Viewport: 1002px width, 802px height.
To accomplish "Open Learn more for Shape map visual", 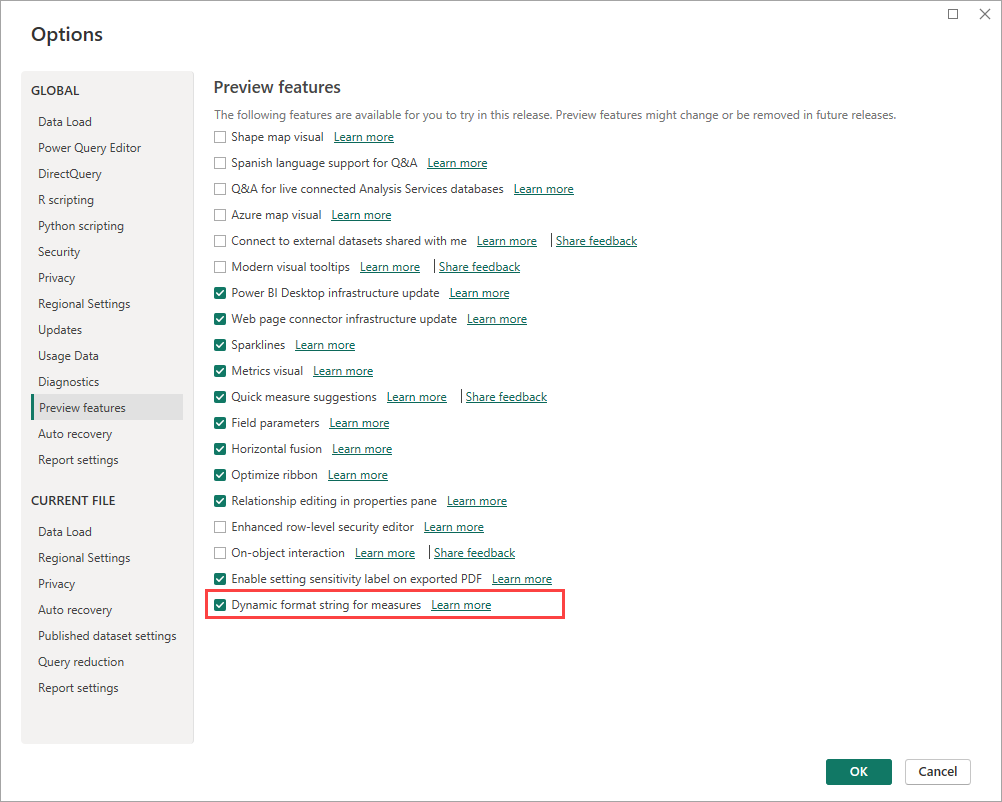I will point(364,137).
